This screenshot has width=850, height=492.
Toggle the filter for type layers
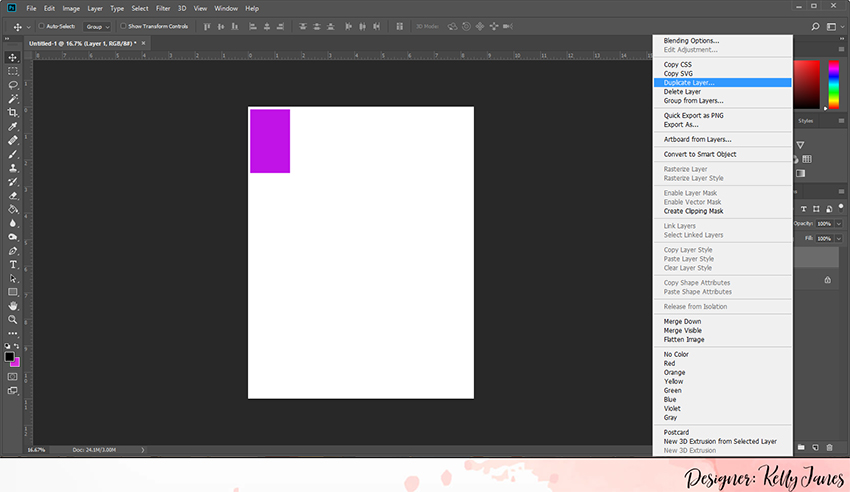[803, 209]
